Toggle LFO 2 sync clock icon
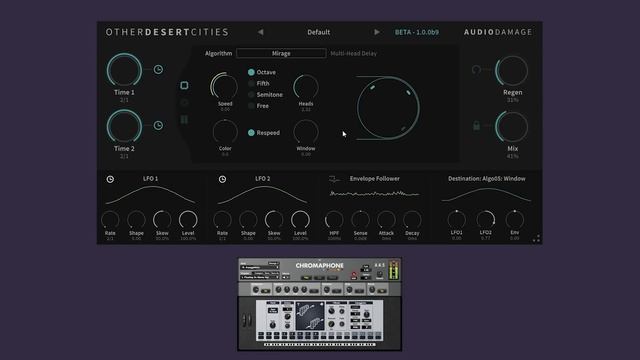This screenshot has height=360, width=640. (x=222, y=179)
